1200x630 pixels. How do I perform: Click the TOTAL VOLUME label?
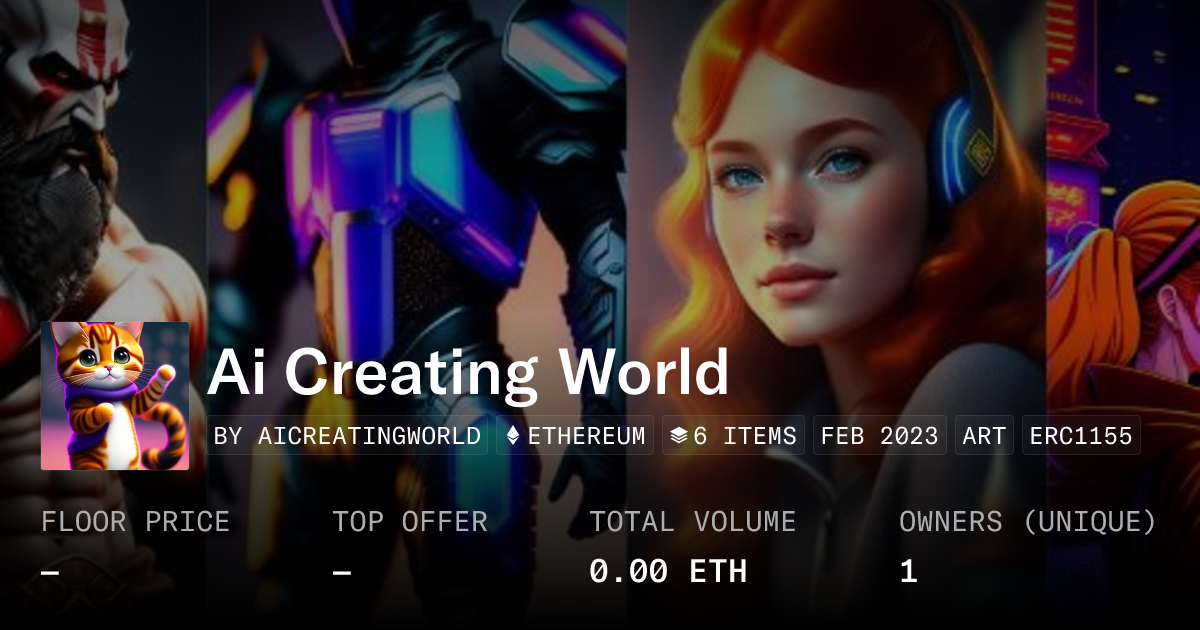(692, 522)
